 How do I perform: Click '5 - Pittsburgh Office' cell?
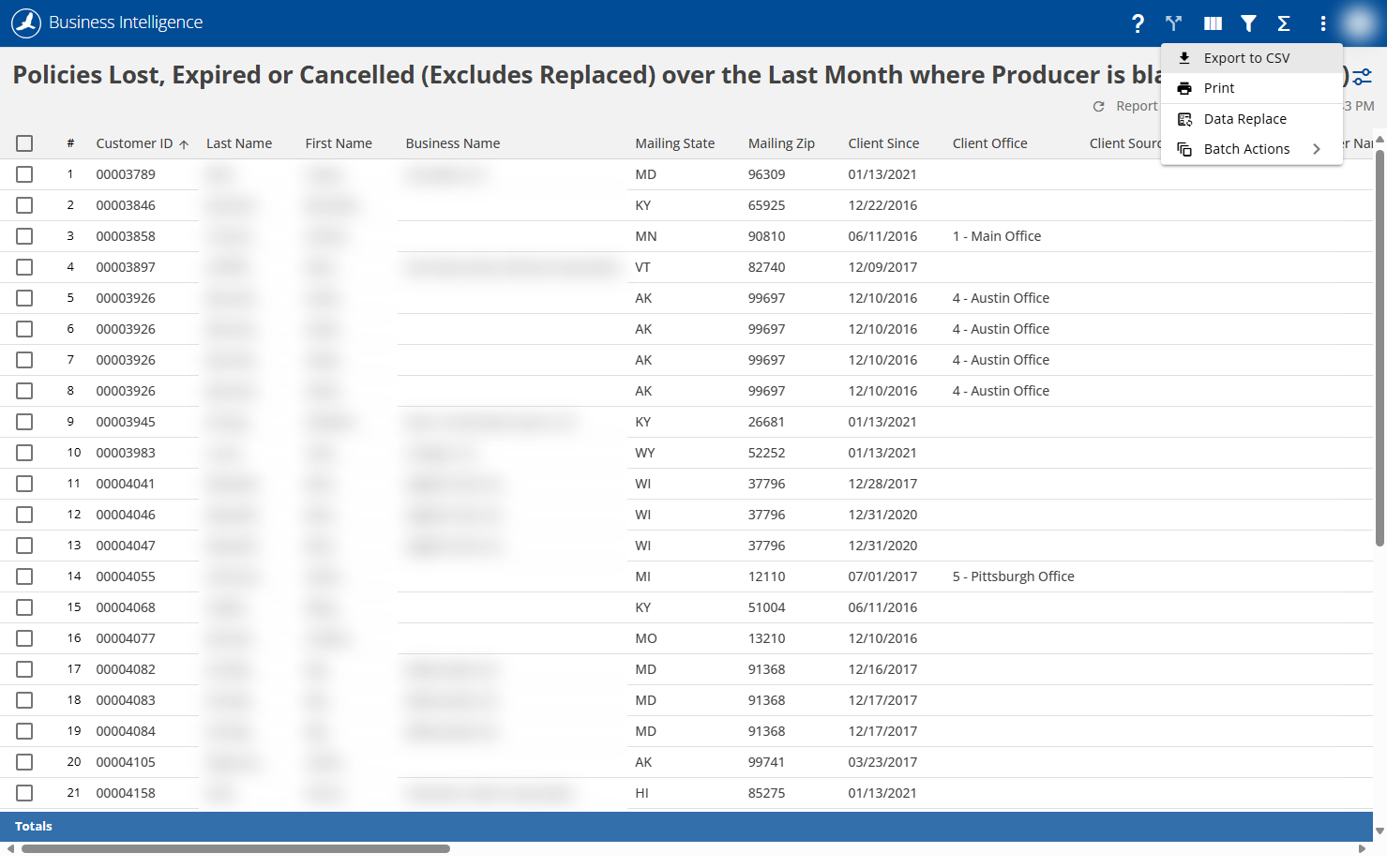pos(1014,576)
